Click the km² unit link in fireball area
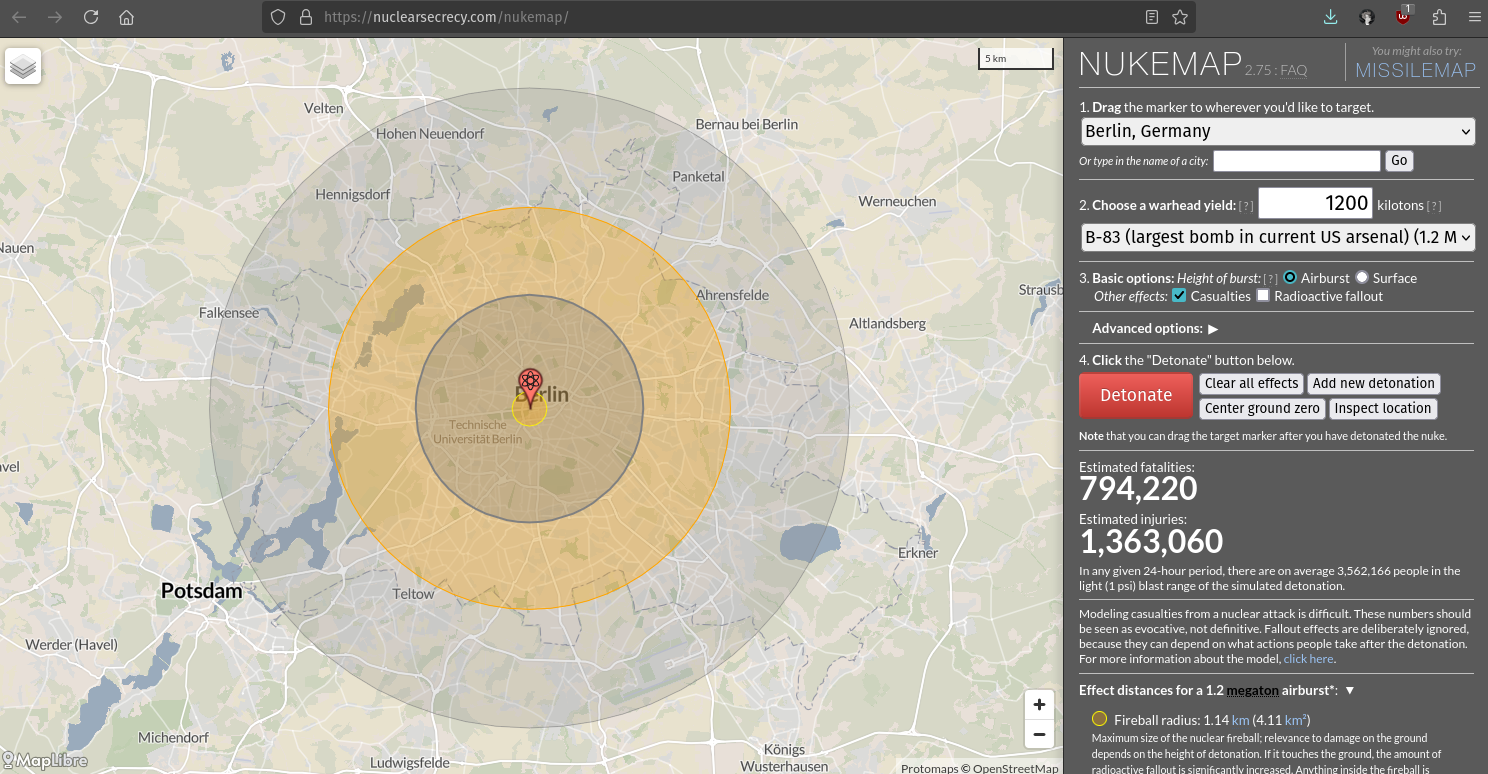The image size is (1488, 774). click(1295, 720)
